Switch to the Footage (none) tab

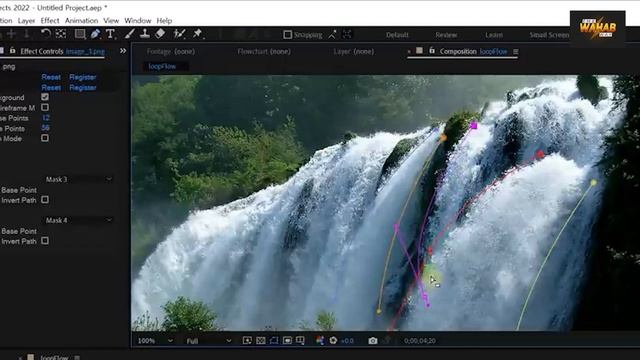tap(171, 51)
